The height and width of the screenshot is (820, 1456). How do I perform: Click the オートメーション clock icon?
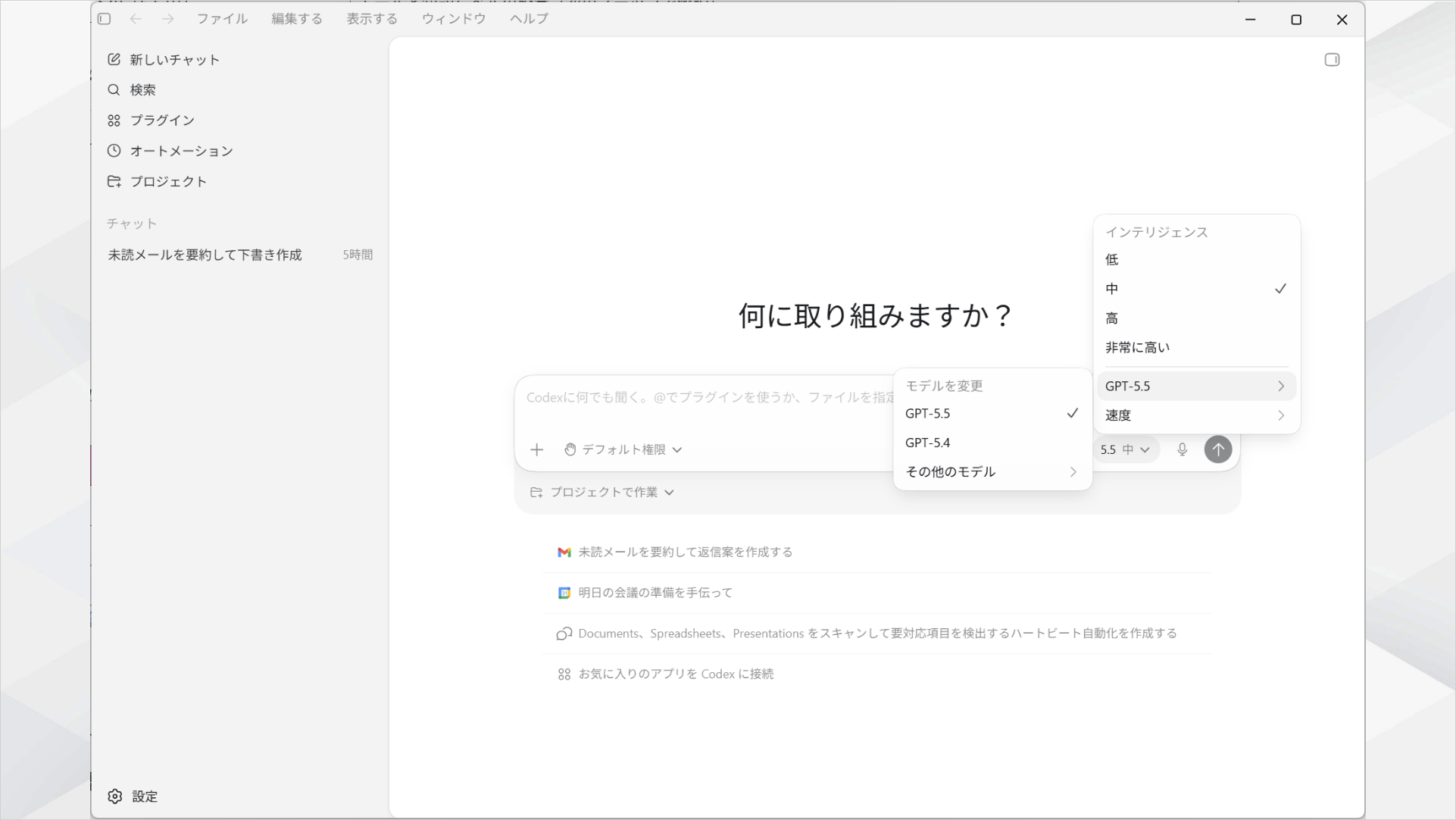[x=114, y=151]
